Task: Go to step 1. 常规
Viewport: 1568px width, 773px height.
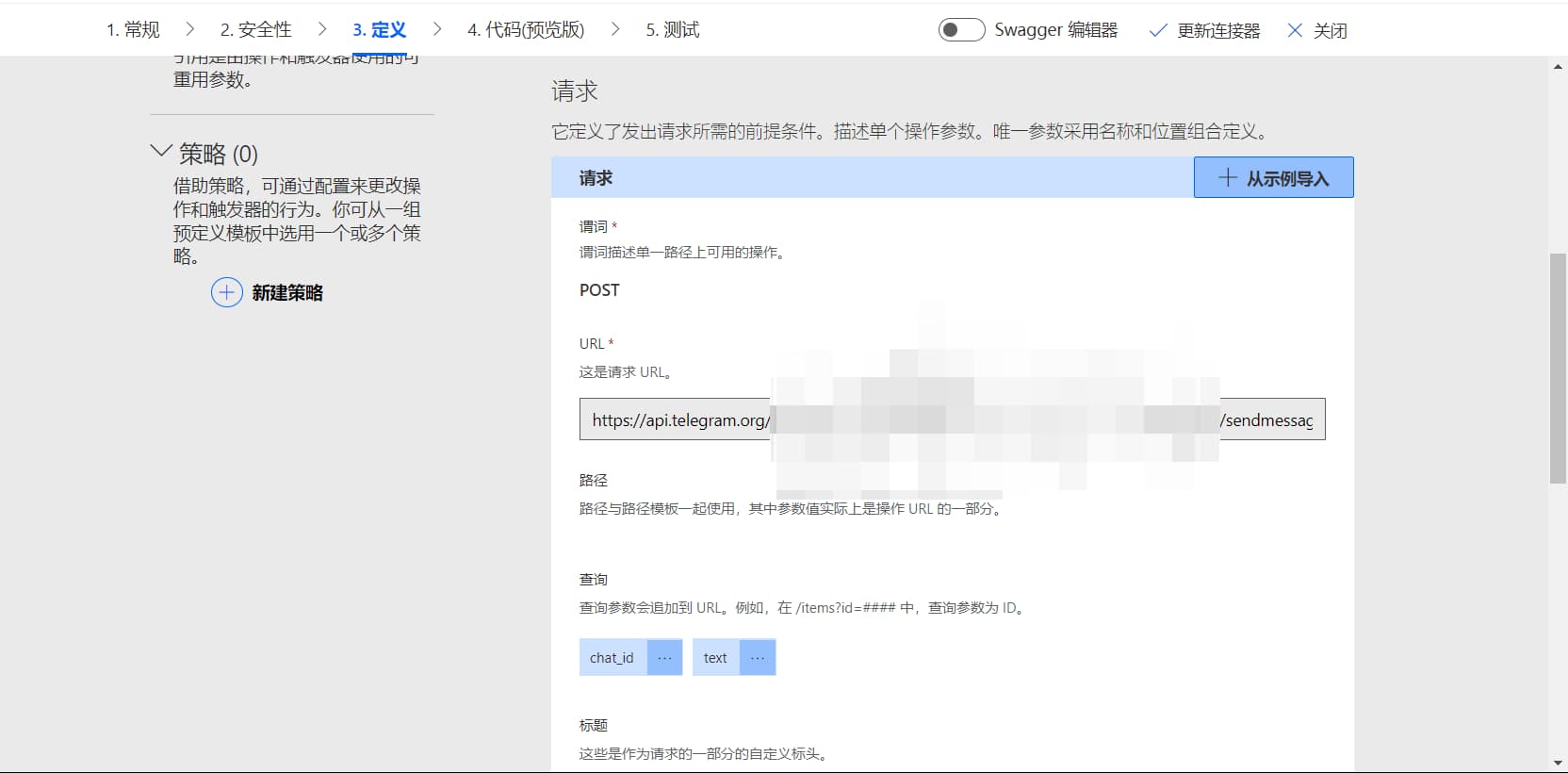Action: point(133,30)
